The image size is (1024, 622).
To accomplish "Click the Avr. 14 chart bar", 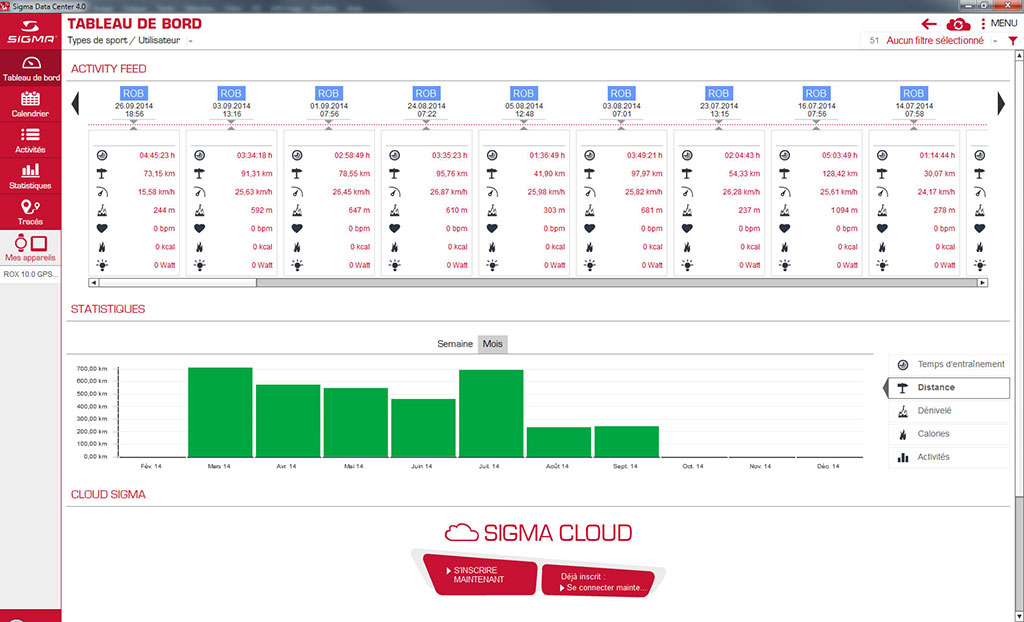I will [x=288, y=421].
